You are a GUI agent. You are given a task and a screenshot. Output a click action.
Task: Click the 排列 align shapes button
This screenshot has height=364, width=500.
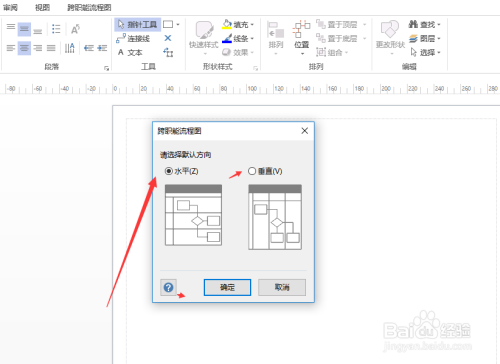click(x=276, y=38)
